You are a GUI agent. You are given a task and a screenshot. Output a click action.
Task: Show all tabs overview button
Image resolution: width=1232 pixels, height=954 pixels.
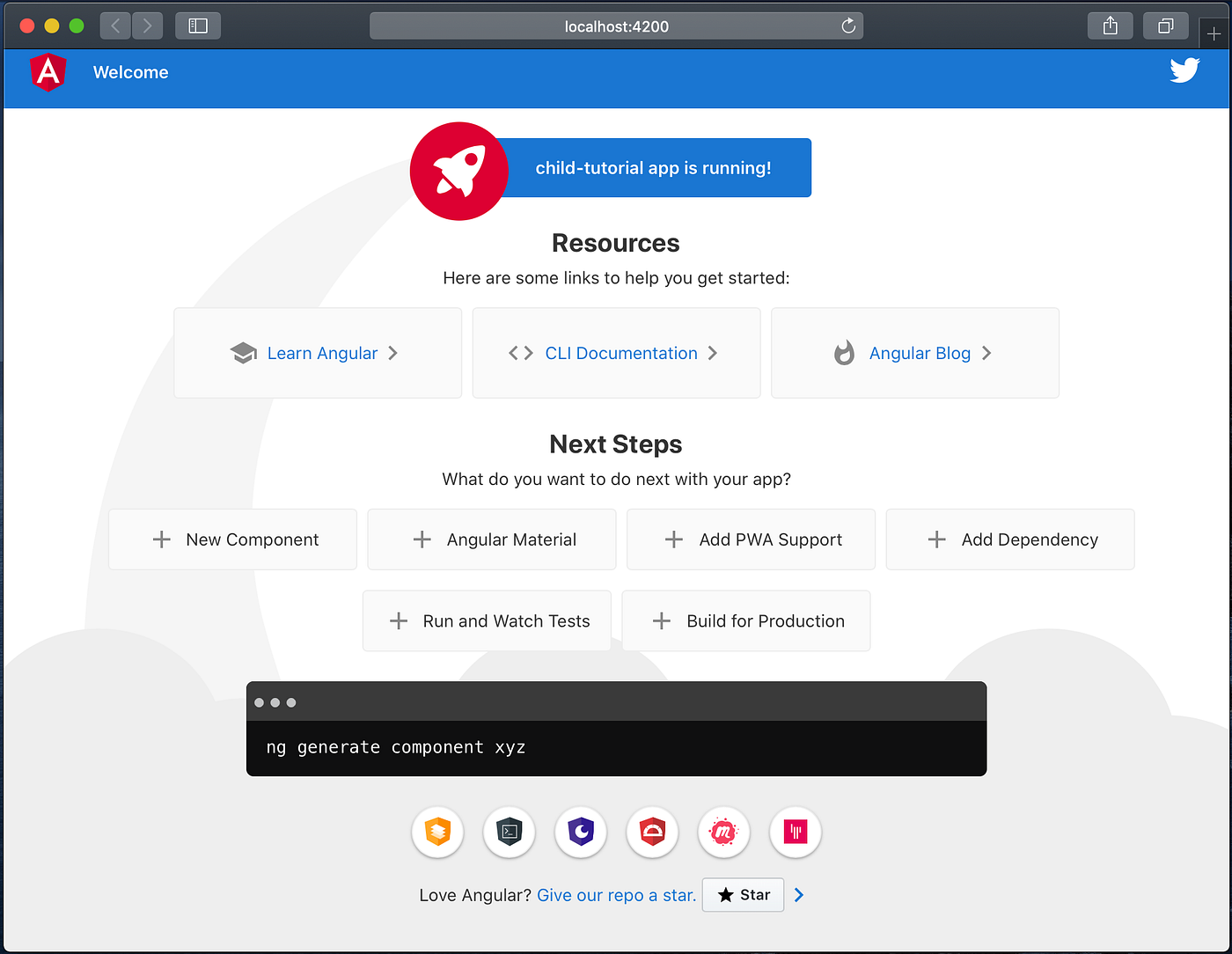tap(1165, 26)
